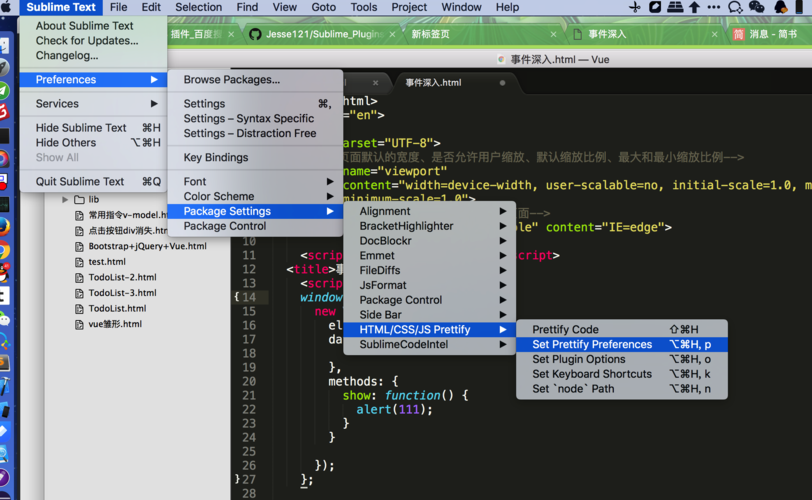
Task: Close the 事件深入 browser tab
Action: click(x=714, y=34)
